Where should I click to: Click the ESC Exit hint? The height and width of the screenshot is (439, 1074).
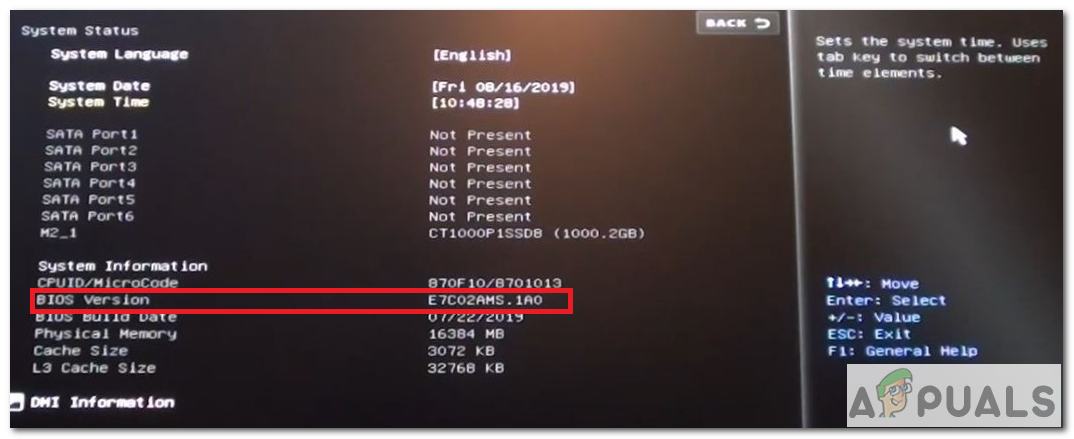point(869,334)
